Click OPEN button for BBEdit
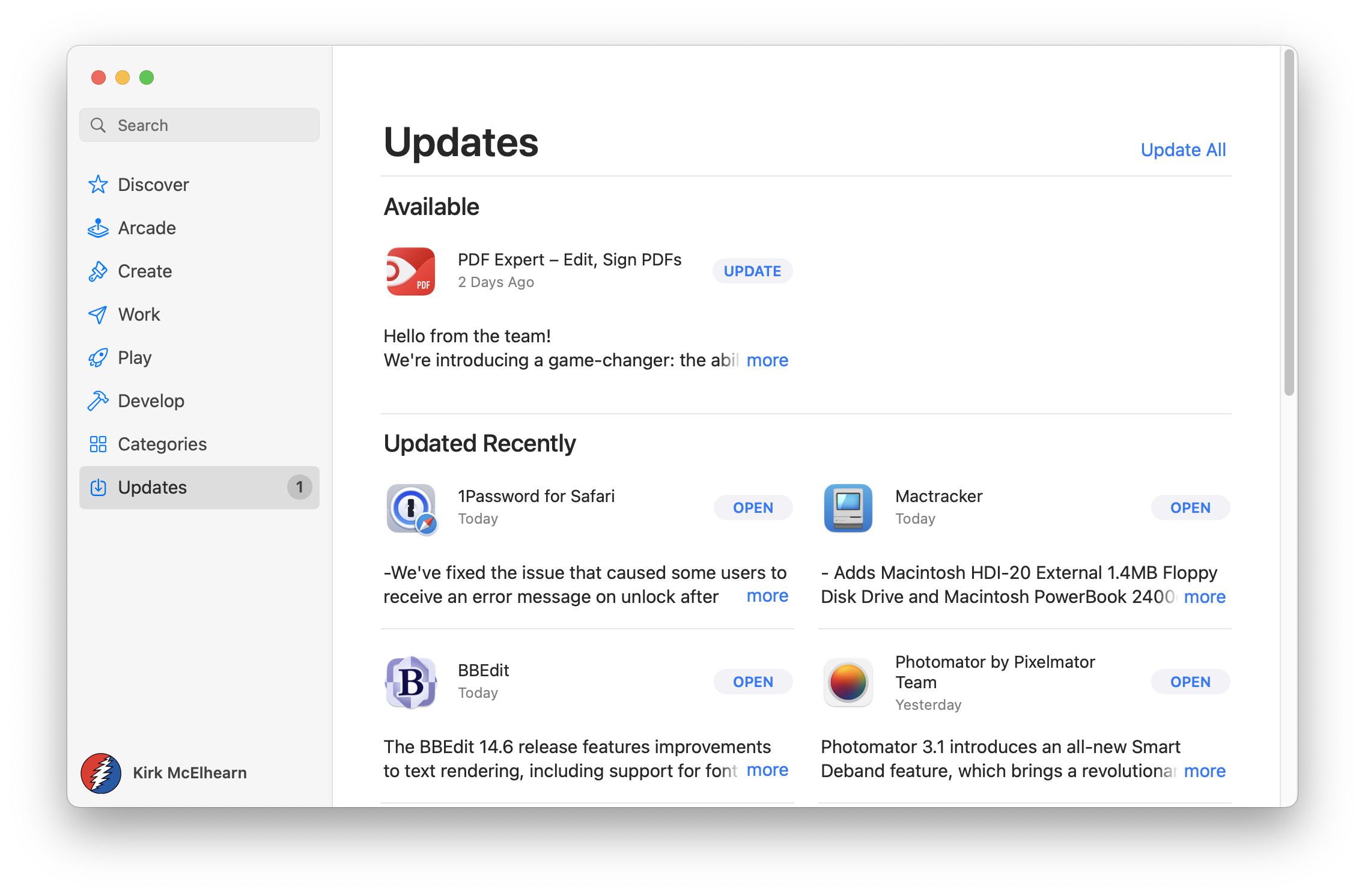1365x896 pixels. (753, 682)
